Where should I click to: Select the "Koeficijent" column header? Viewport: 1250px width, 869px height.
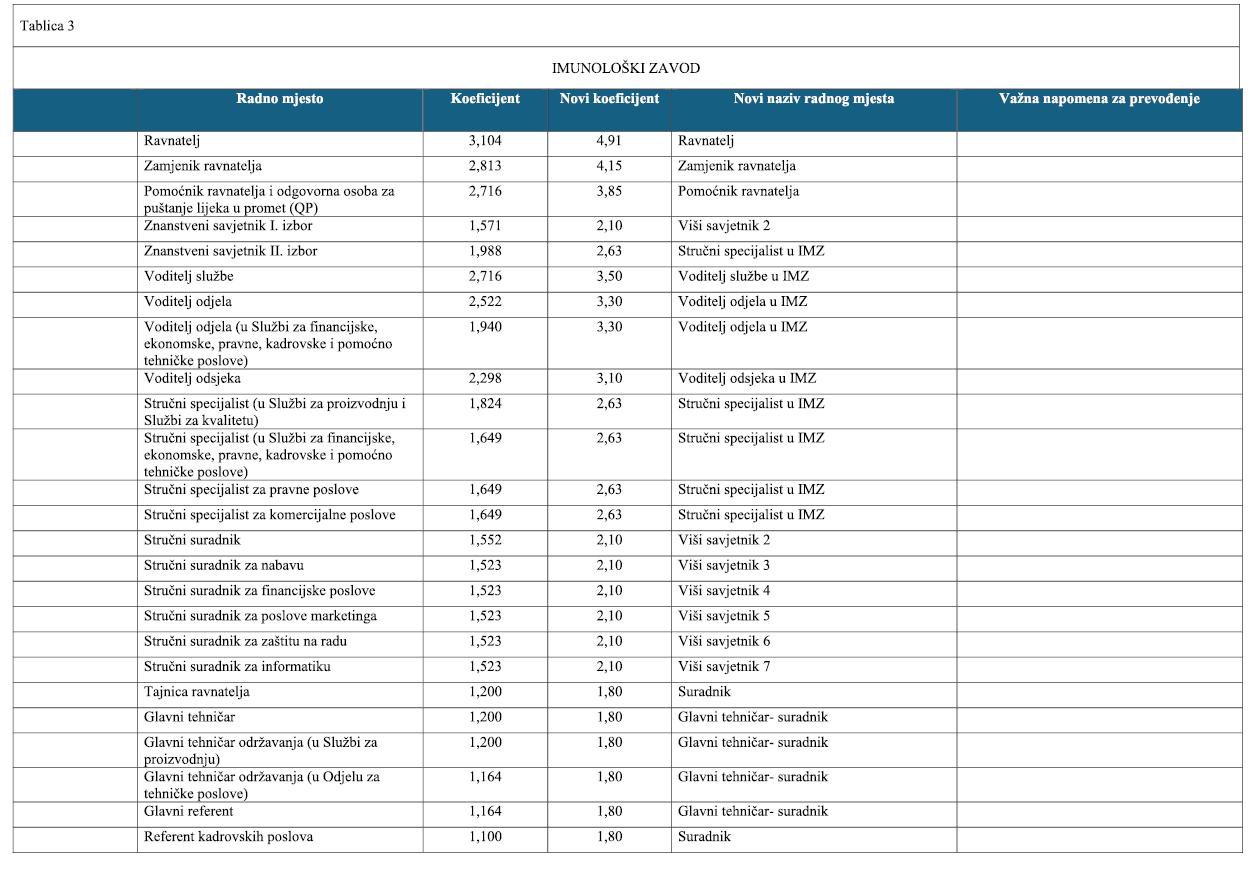(485, 99)
